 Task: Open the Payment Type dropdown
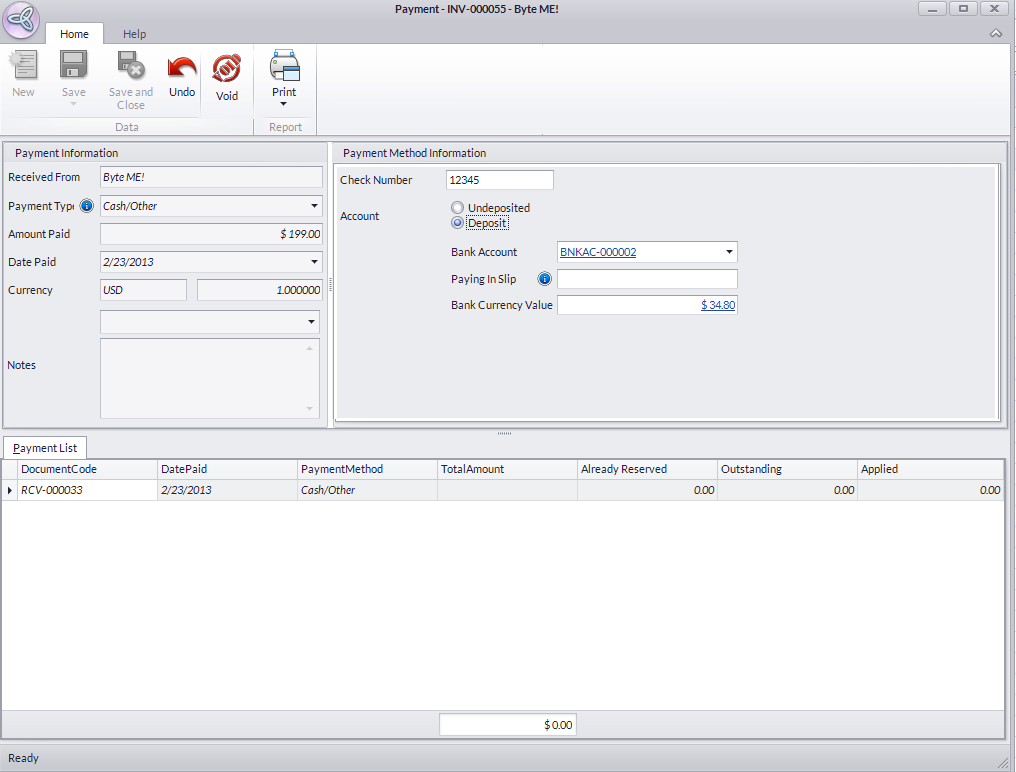314,206
